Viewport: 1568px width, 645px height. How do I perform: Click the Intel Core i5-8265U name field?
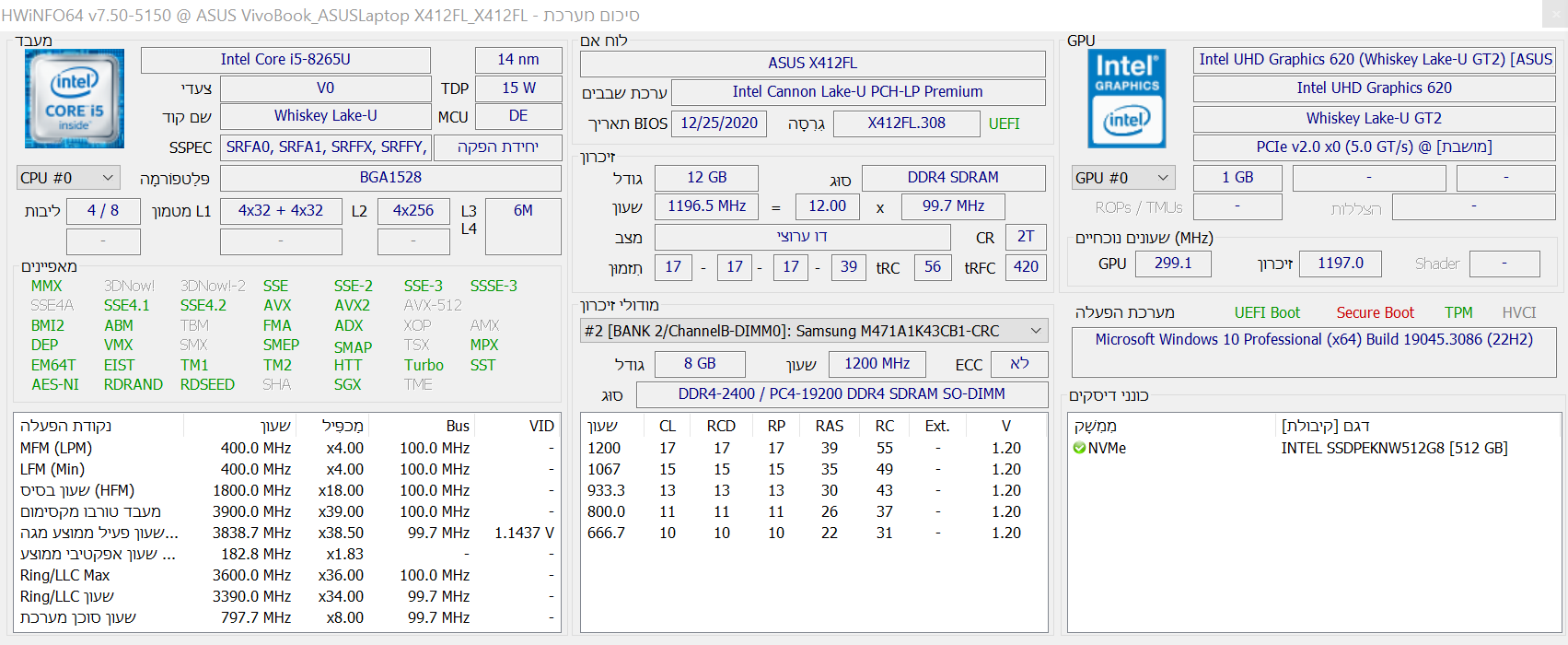pyautogui.click(x=285, y=60)
